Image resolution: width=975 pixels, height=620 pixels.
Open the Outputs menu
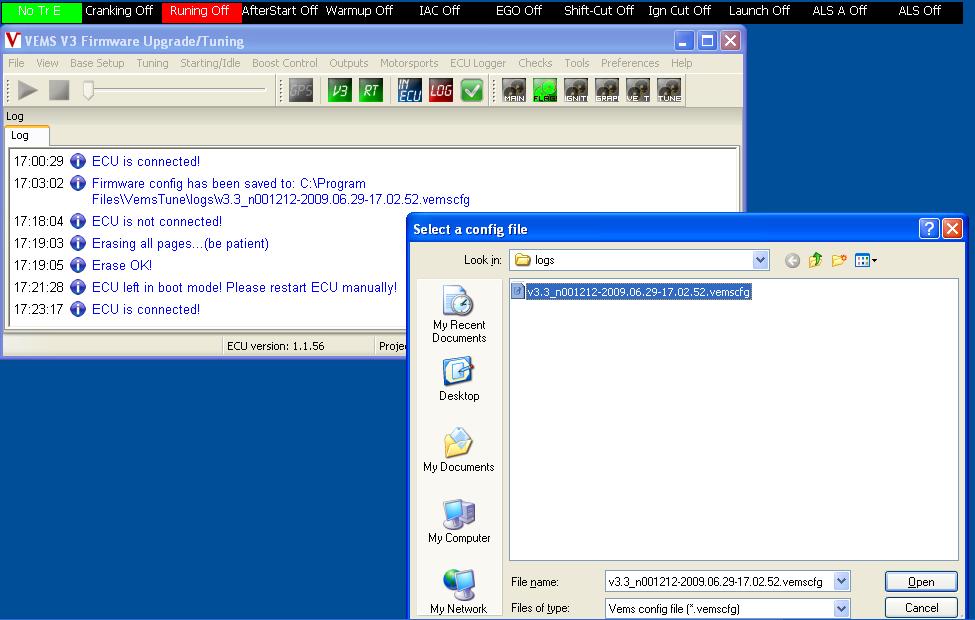(x=349, y=63)
